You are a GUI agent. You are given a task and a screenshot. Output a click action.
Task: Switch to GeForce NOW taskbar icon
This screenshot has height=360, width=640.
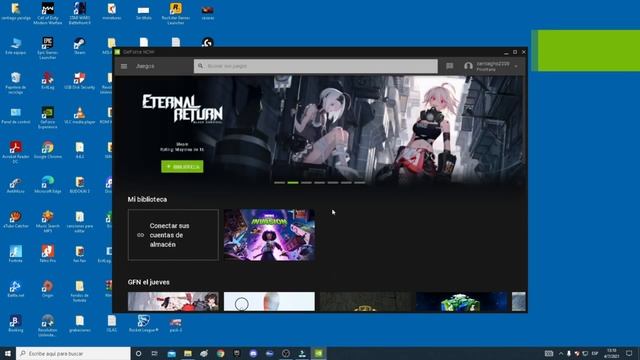(x=318, y=353)
